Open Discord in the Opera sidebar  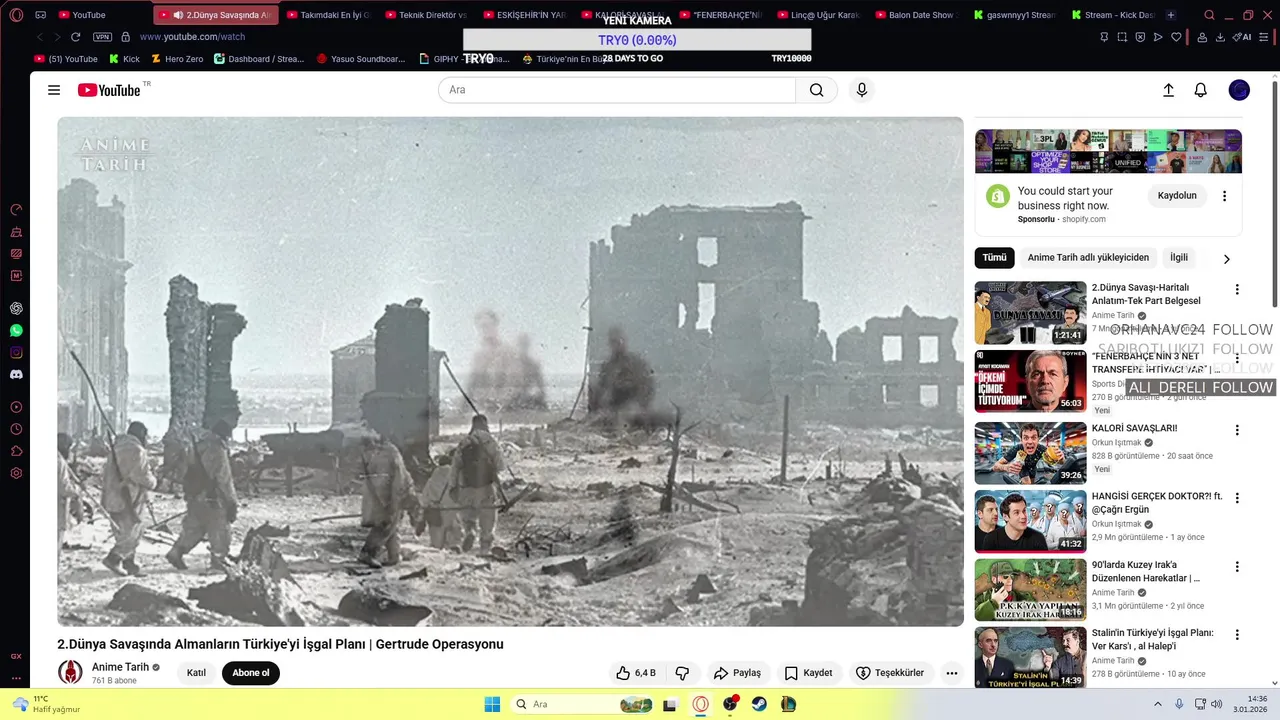tap(16, 374)
